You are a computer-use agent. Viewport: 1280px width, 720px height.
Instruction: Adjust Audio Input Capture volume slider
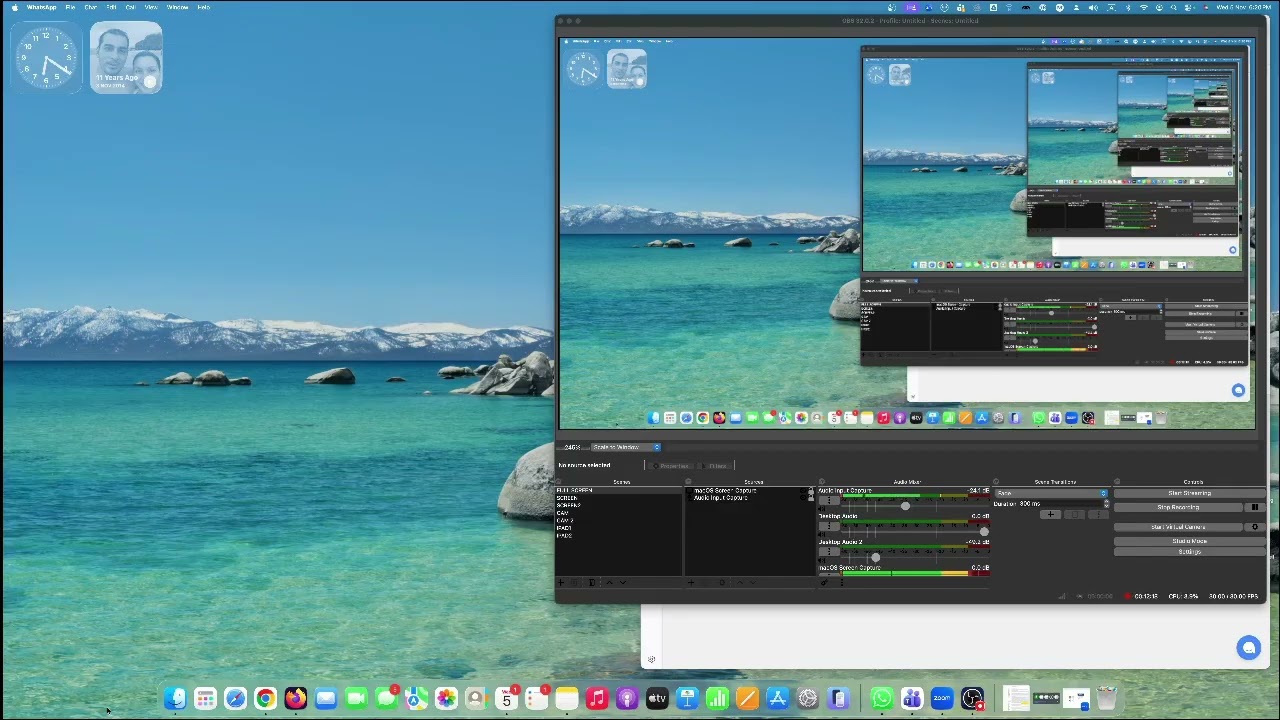click(905, 506)
